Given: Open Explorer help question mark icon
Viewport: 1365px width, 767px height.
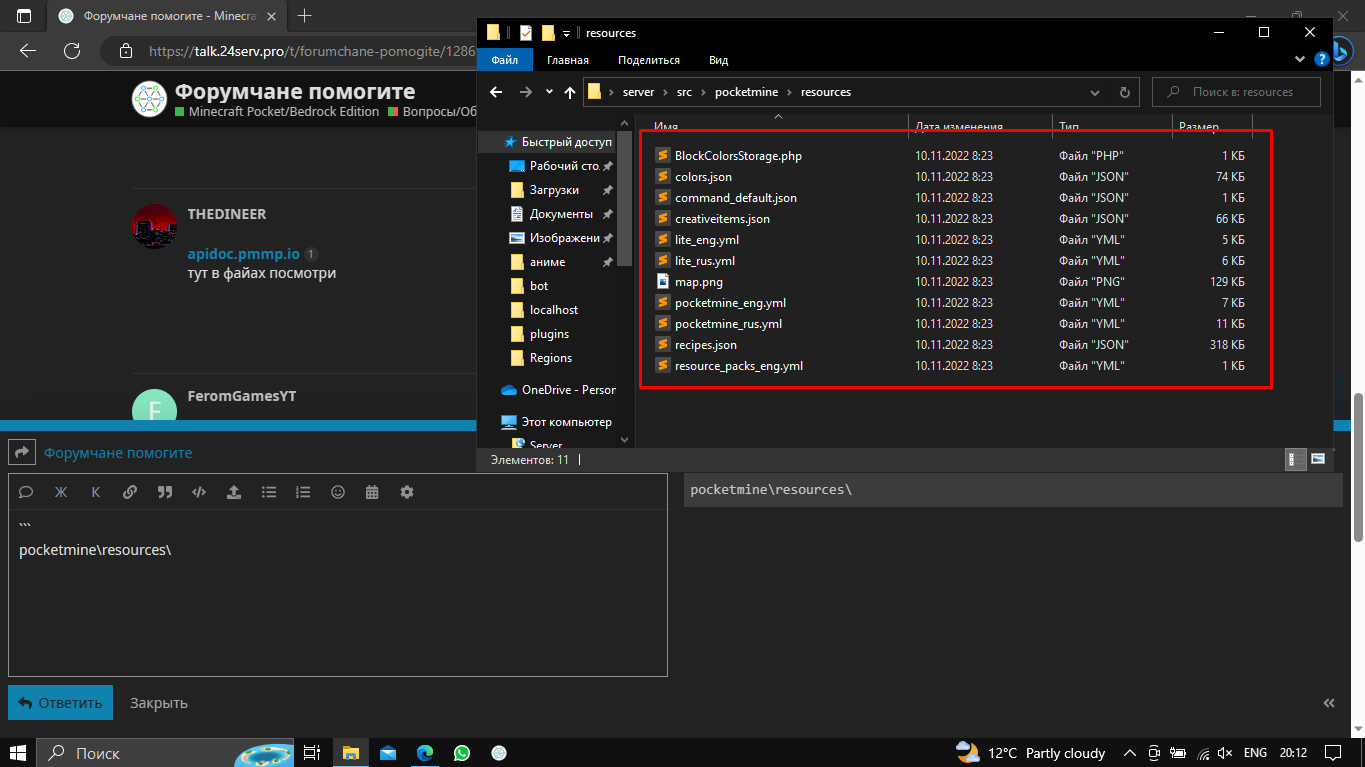Looking at the screenshot, I should click(1320, 60).
